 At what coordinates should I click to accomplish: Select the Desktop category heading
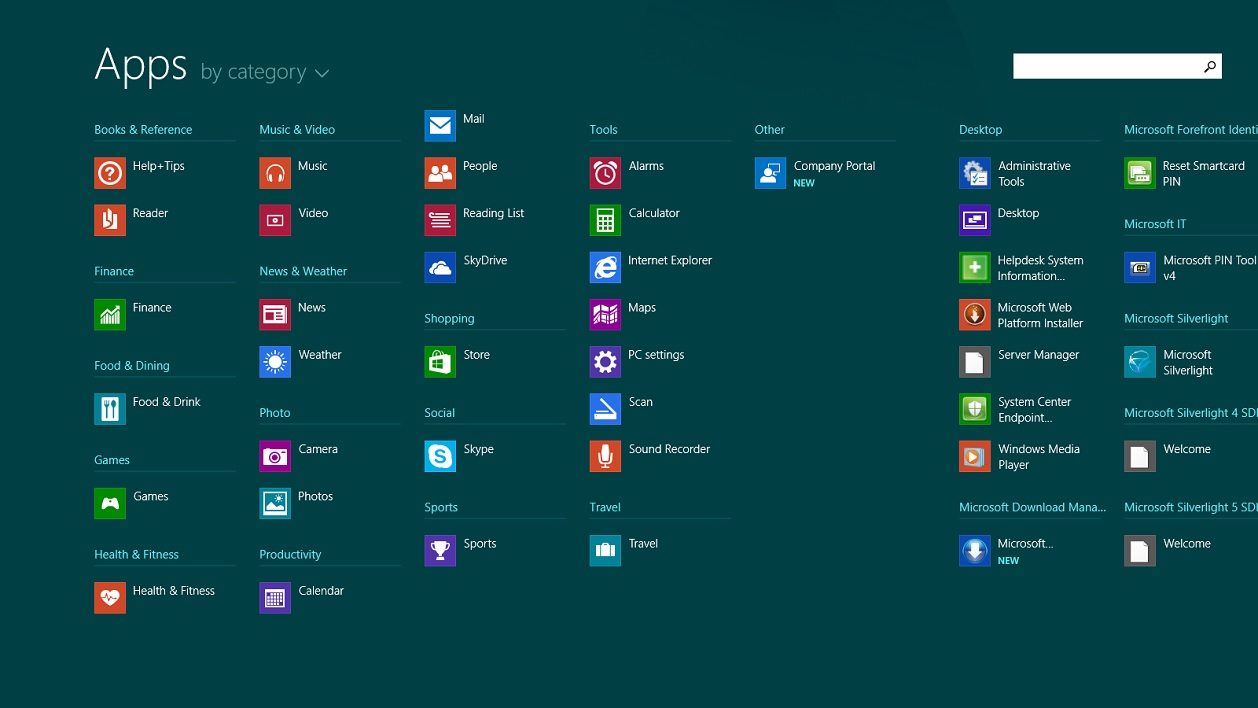980,130
